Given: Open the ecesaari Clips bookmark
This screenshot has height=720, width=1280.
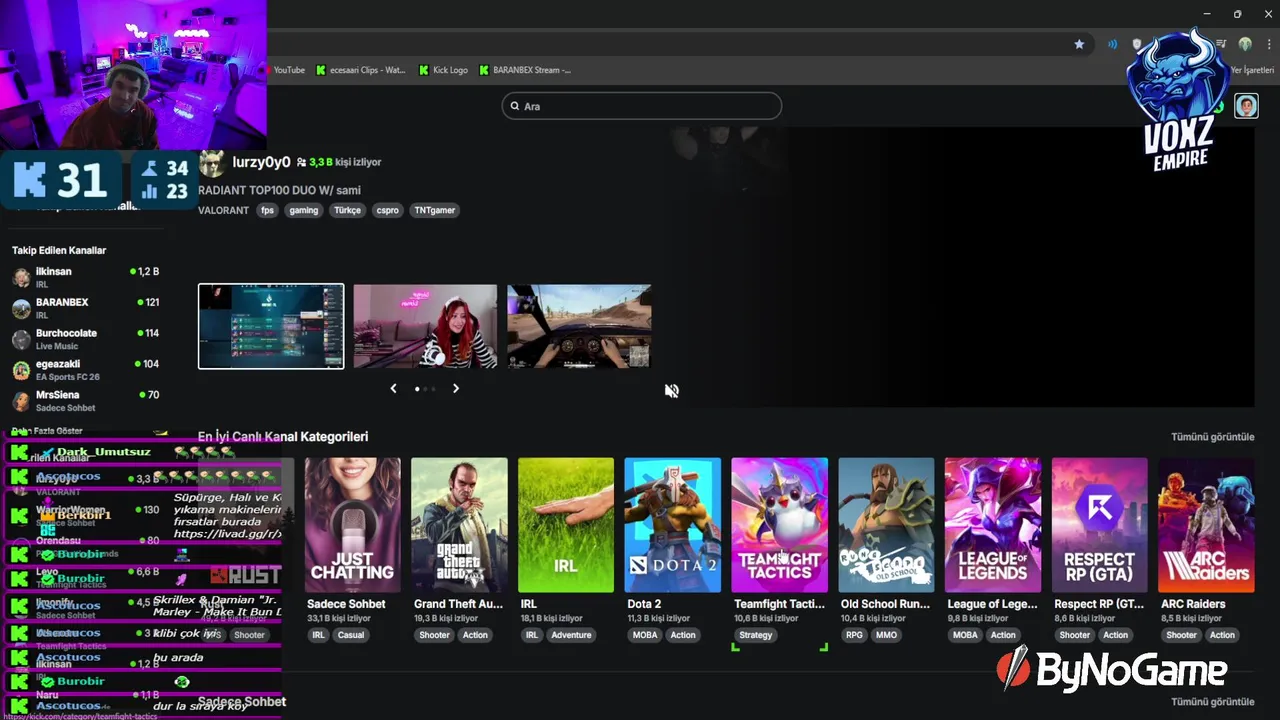Looking at the screenshot, I should pyautogui.click(x=361, y=70).
